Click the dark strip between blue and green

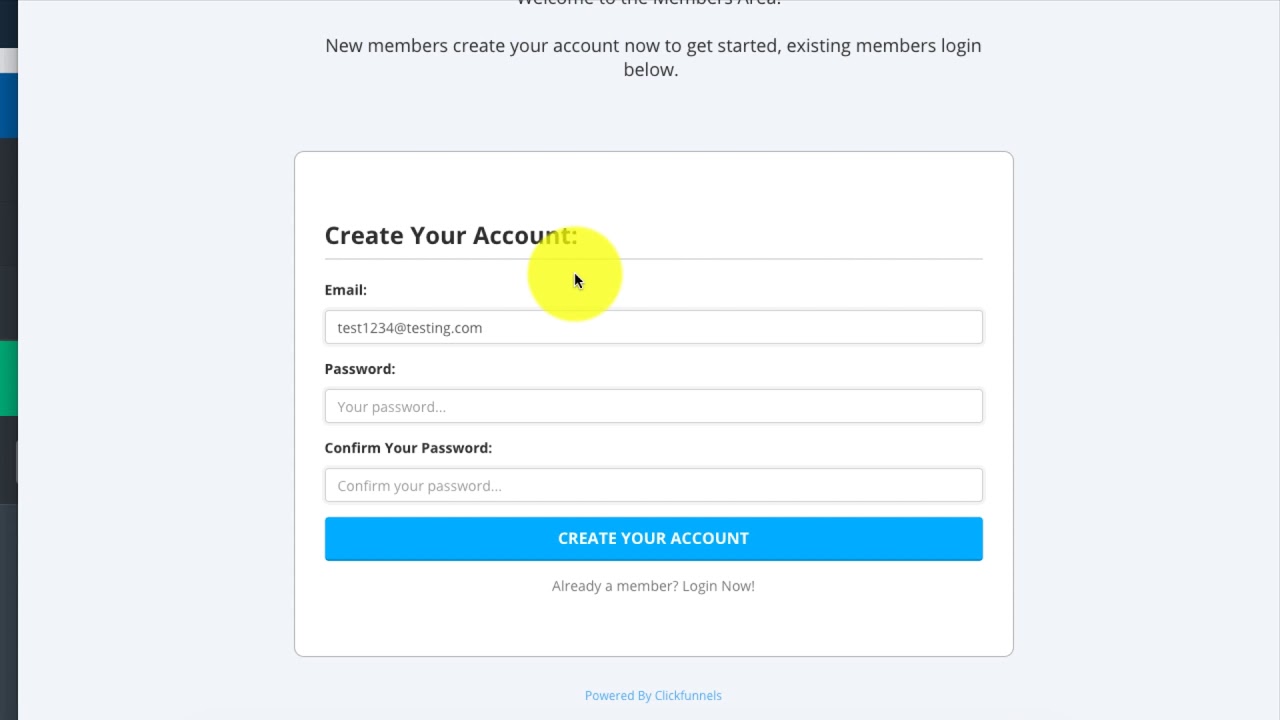[x=8, y=240]
